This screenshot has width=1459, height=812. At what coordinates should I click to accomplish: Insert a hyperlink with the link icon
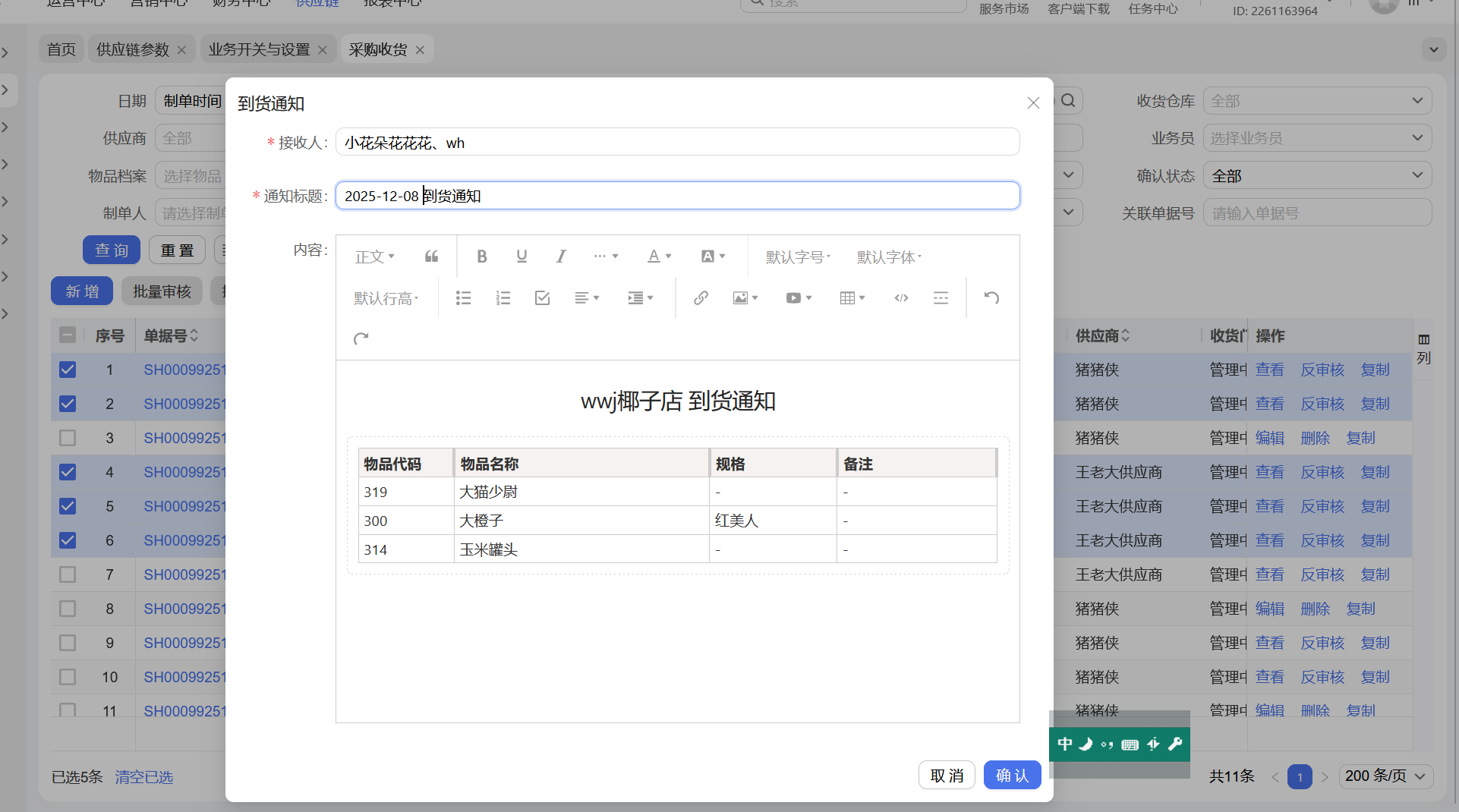701,298
